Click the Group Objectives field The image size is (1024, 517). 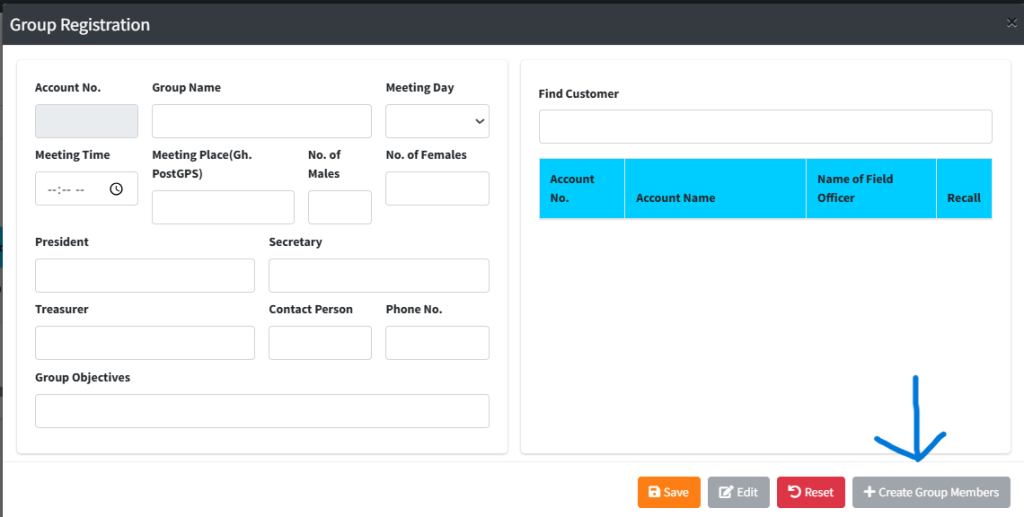(262, 411)
